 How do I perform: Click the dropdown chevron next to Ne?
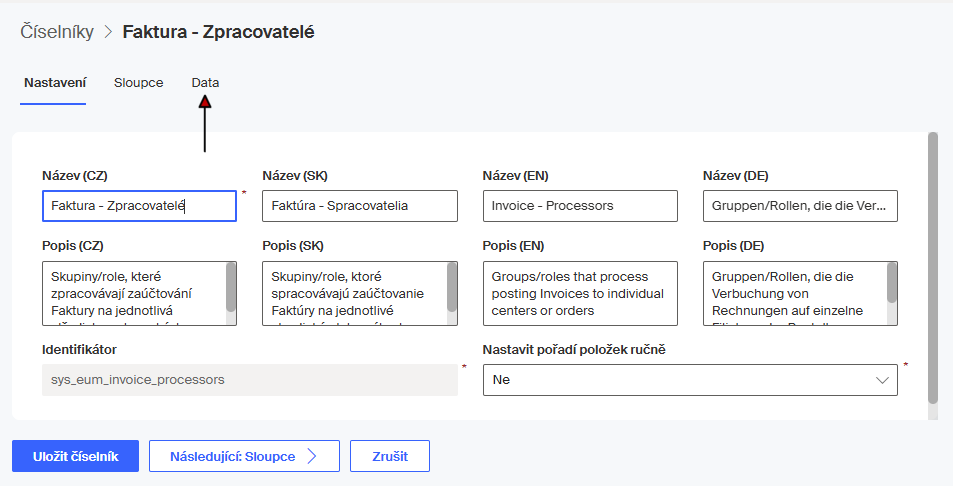tap(882, 380)
